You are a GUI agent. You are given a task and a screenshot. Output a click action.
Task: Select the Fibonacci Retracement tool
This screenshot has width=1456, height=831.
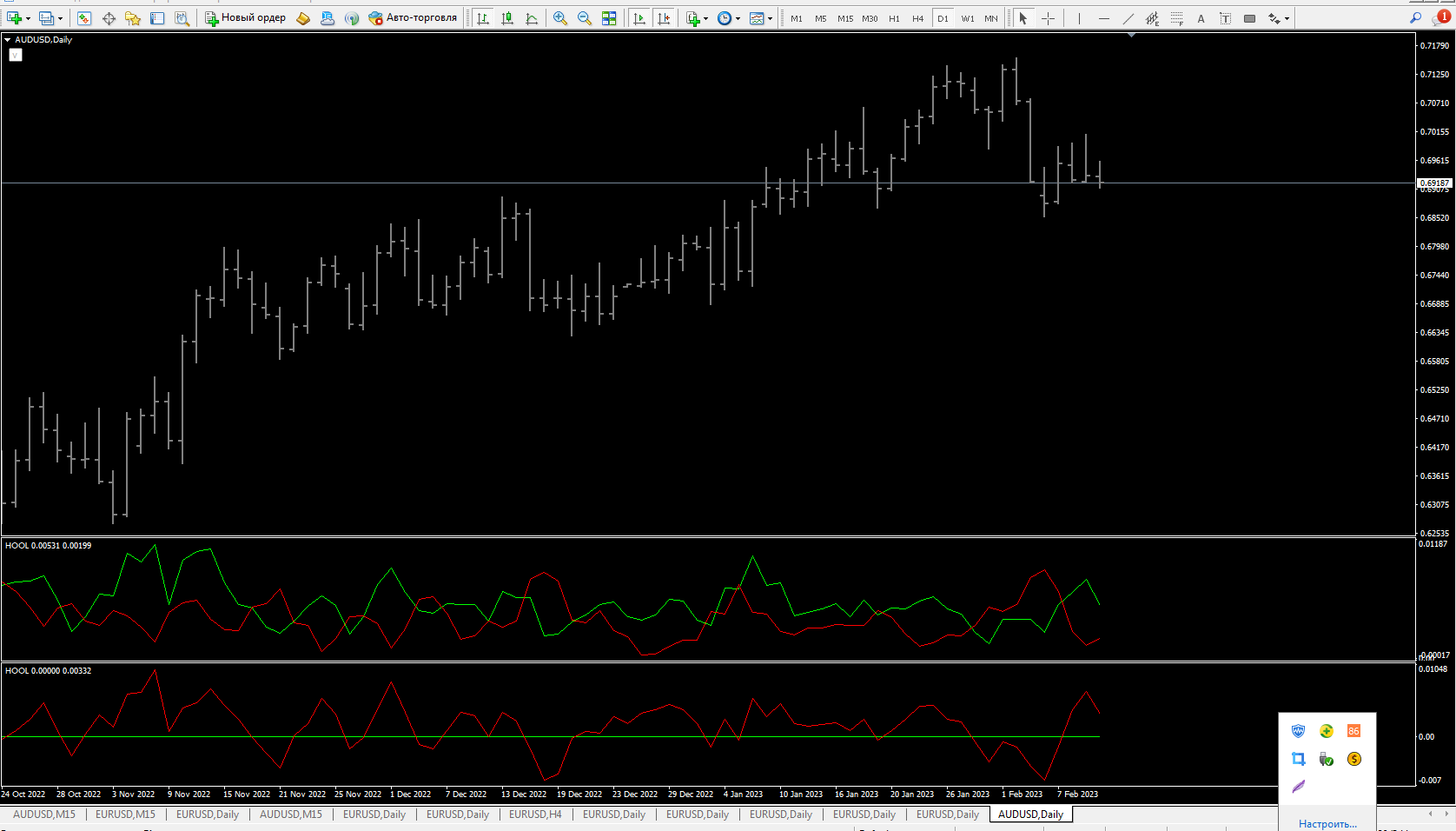pos(1176,18)
